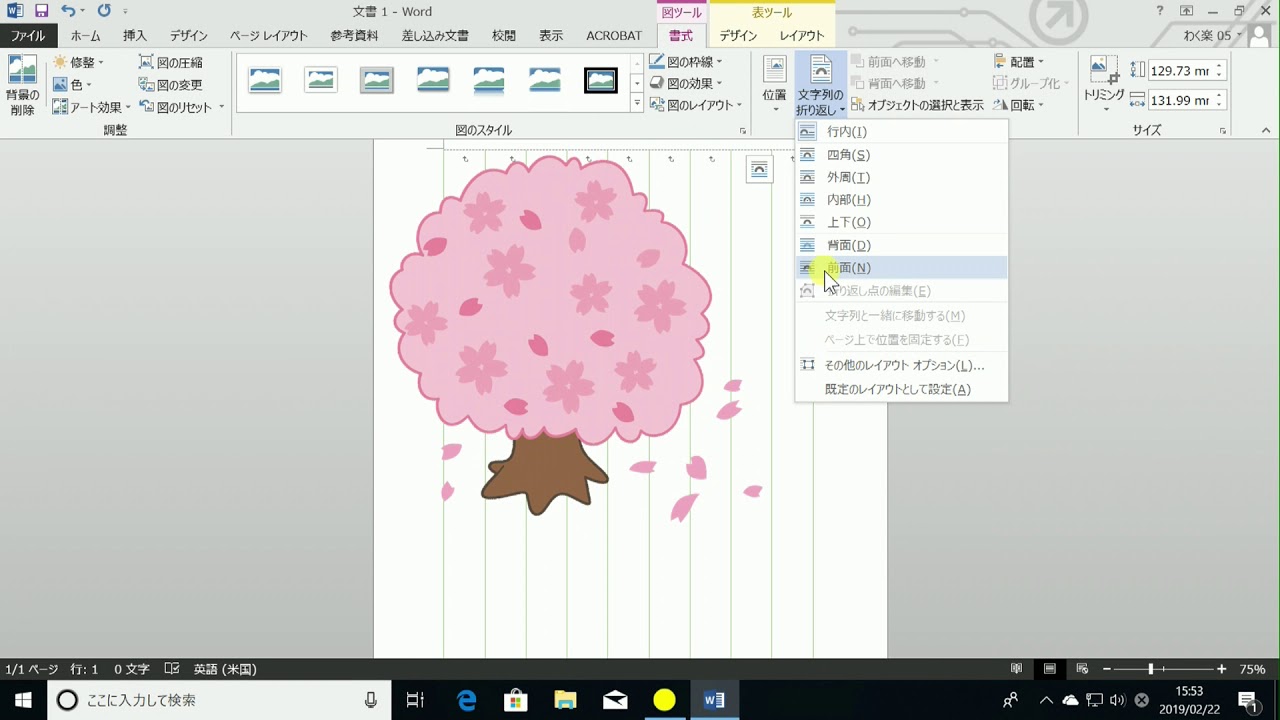Click 英語 (米国) language indicator

pos(225,669)
